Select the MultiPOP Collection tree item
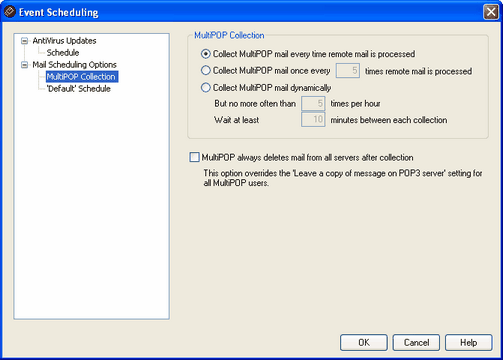503x360 pixels. 82,77
